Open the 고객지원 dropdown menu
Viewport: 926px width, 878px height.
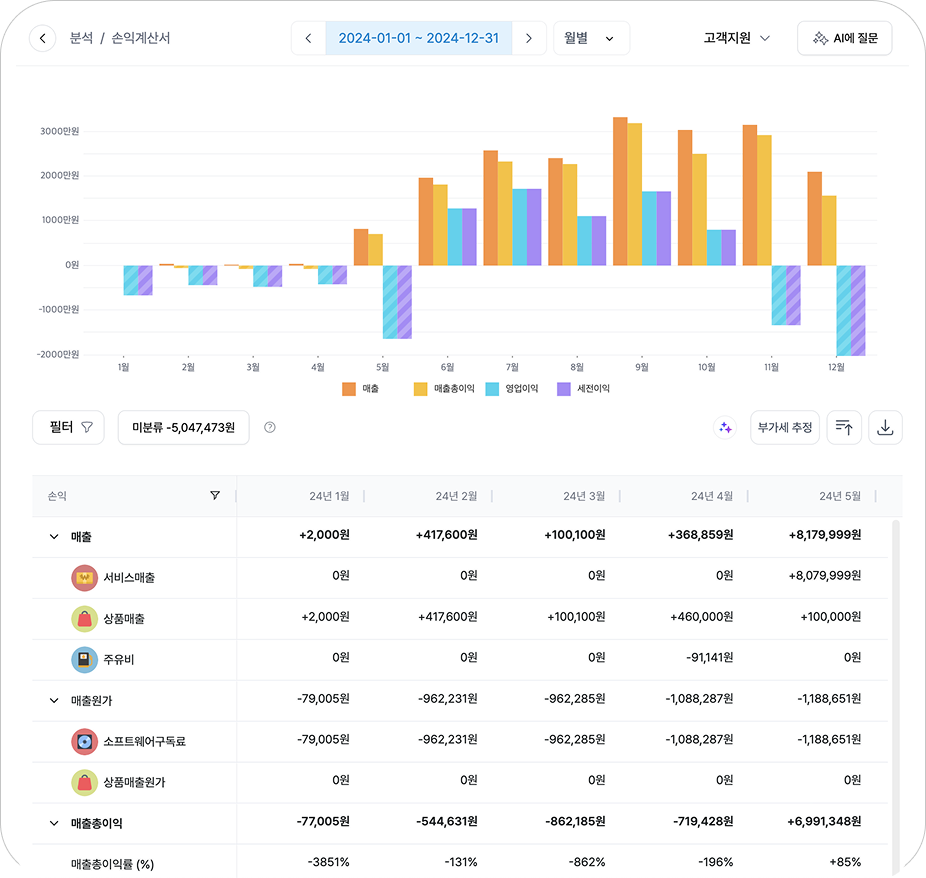coord(737,39)
